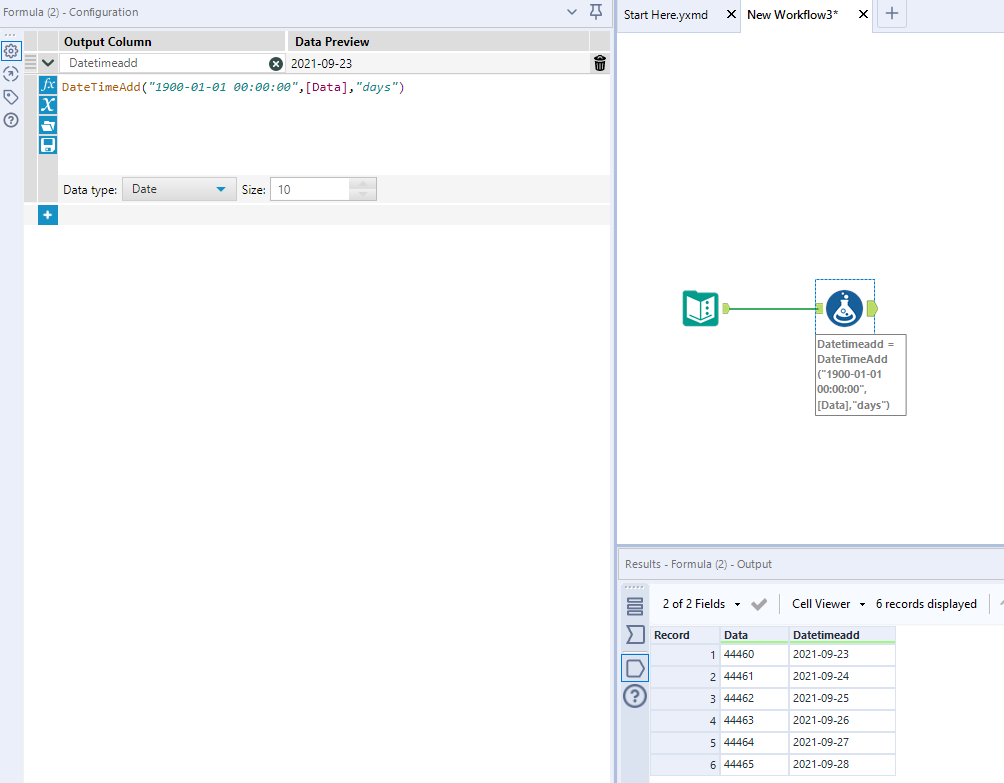This screenshot has width=1004, height=783.
Task: Collapse the expression with the chevron arrow
Action: 47,62
